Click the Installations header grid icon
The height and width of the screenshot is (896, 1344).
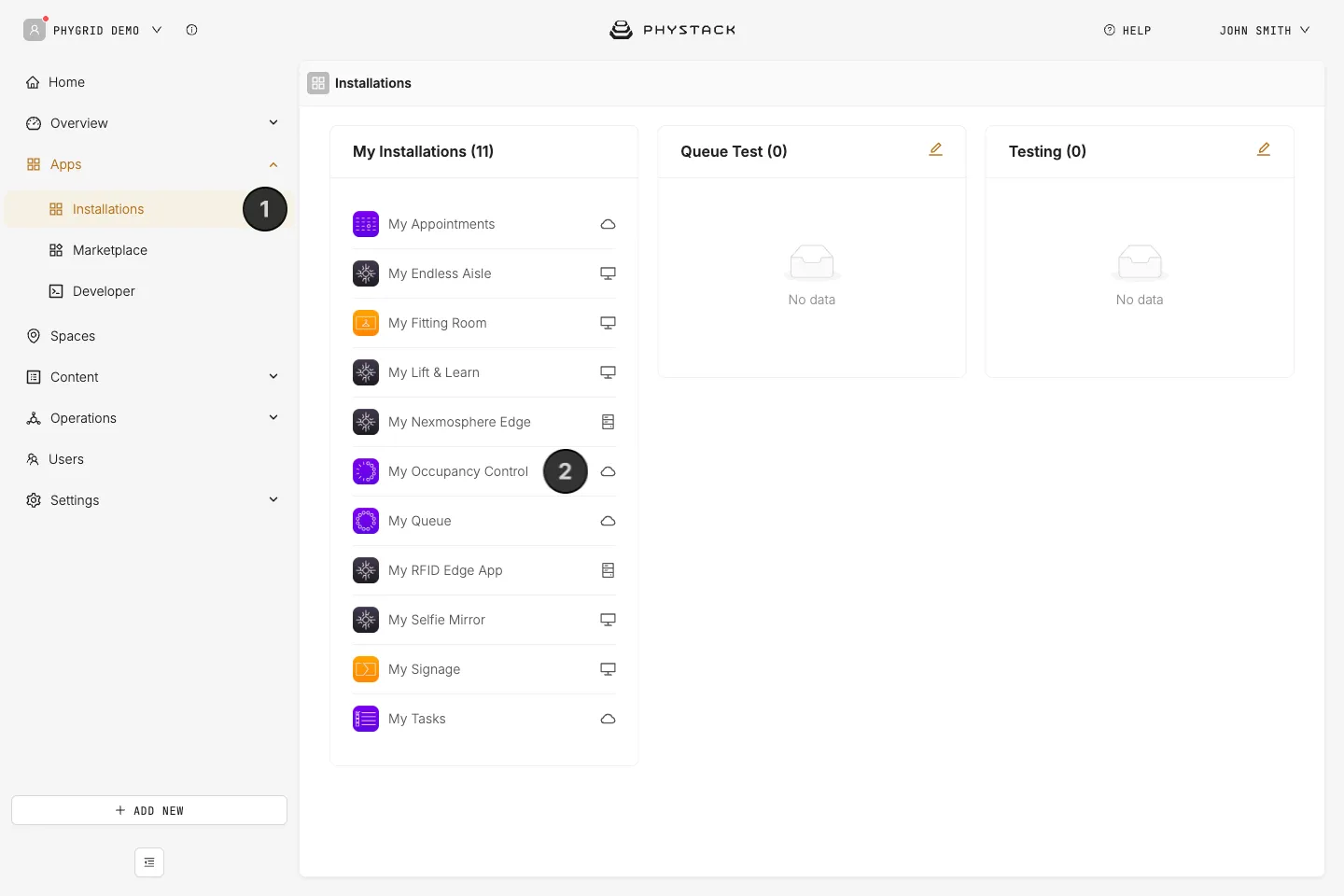[318, 83]
